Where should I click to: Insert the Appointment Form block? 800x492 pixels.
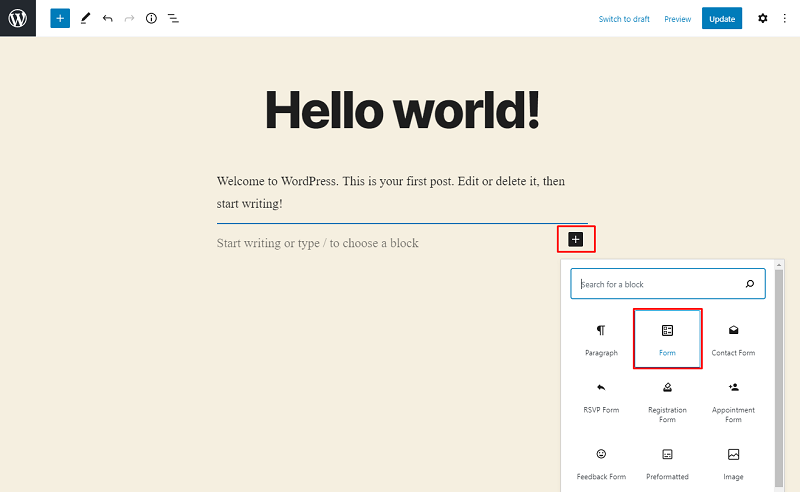tap(733, 401)
